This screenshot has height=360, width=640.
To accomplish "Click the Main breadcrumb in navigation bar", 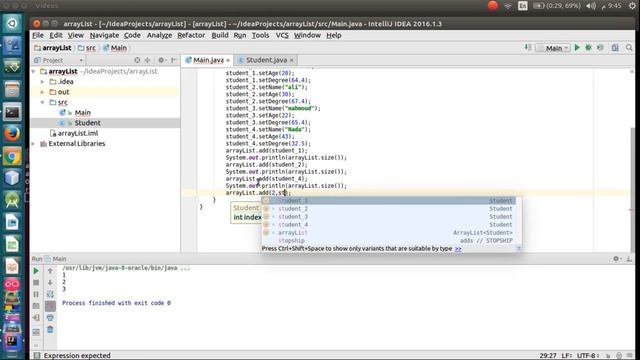I will coord(115,48).
